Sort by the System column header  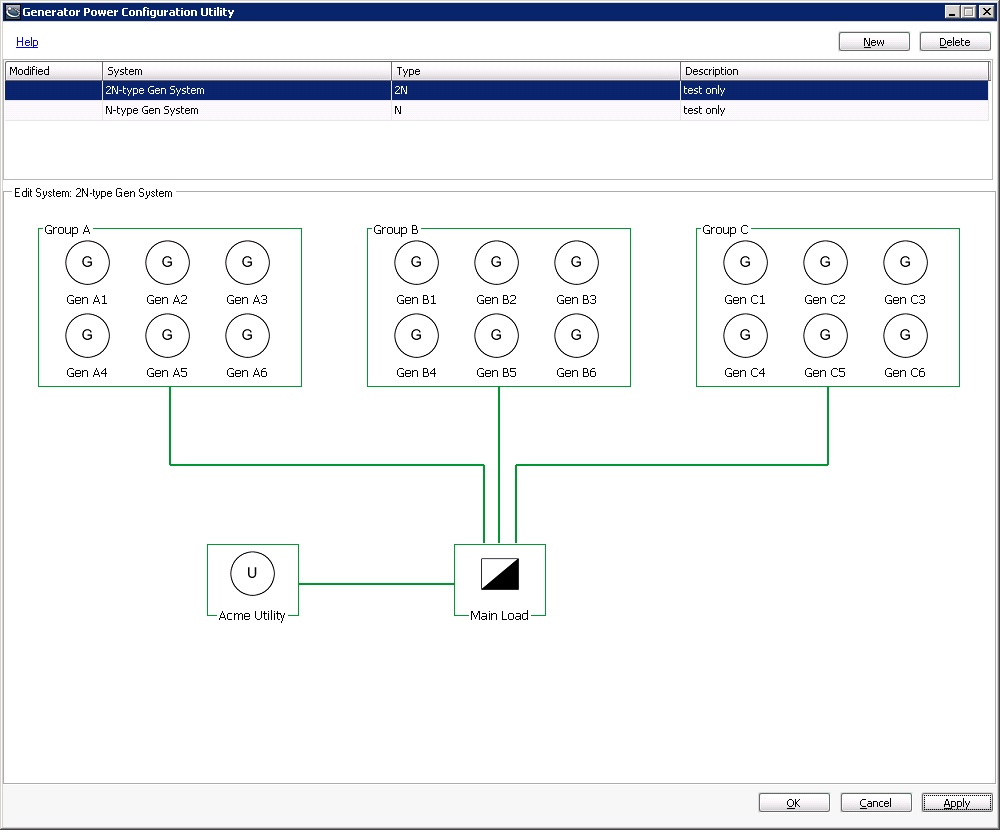coord(246,71)
